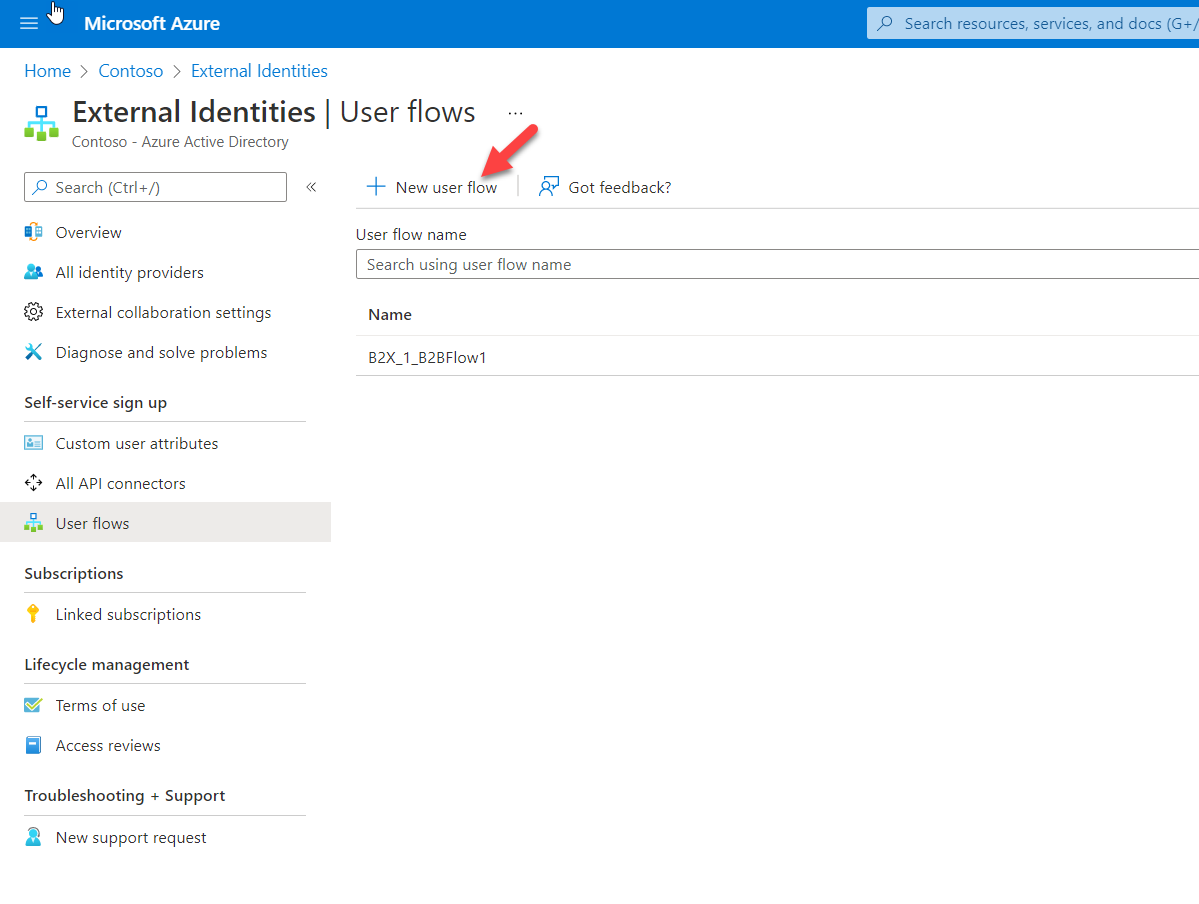Click the External collaboration settings gear icon
The image size is (1199, 904).
pyautogui.click(x=34, y=312)
